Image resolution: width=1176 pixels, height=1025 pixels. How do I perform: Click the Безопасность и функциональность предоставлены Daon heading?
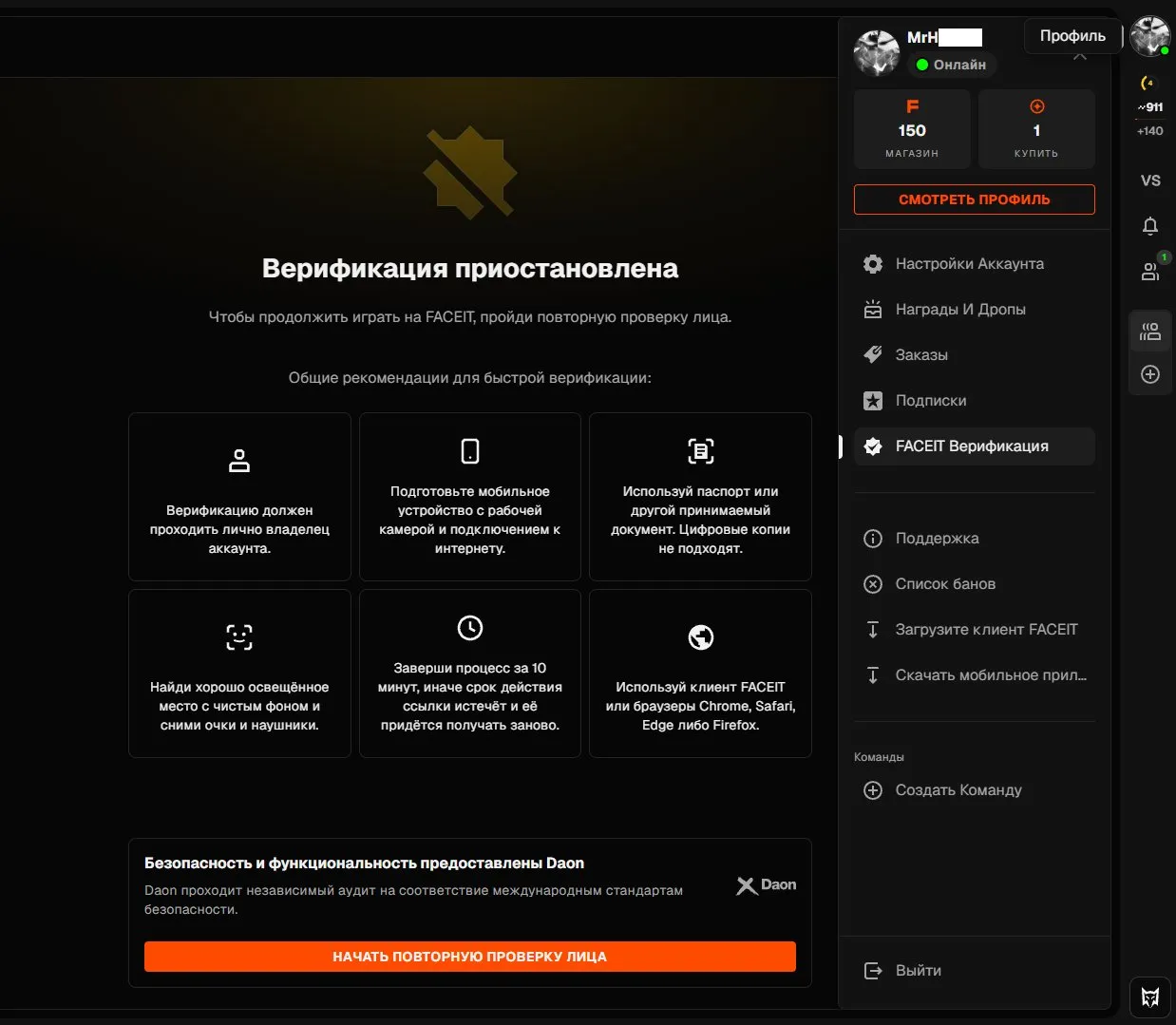click(365, 864)
